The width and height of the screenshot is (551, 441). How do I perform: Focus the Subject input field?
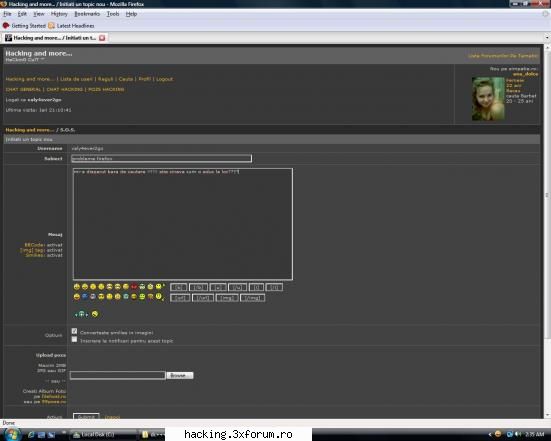coord(162,158)
